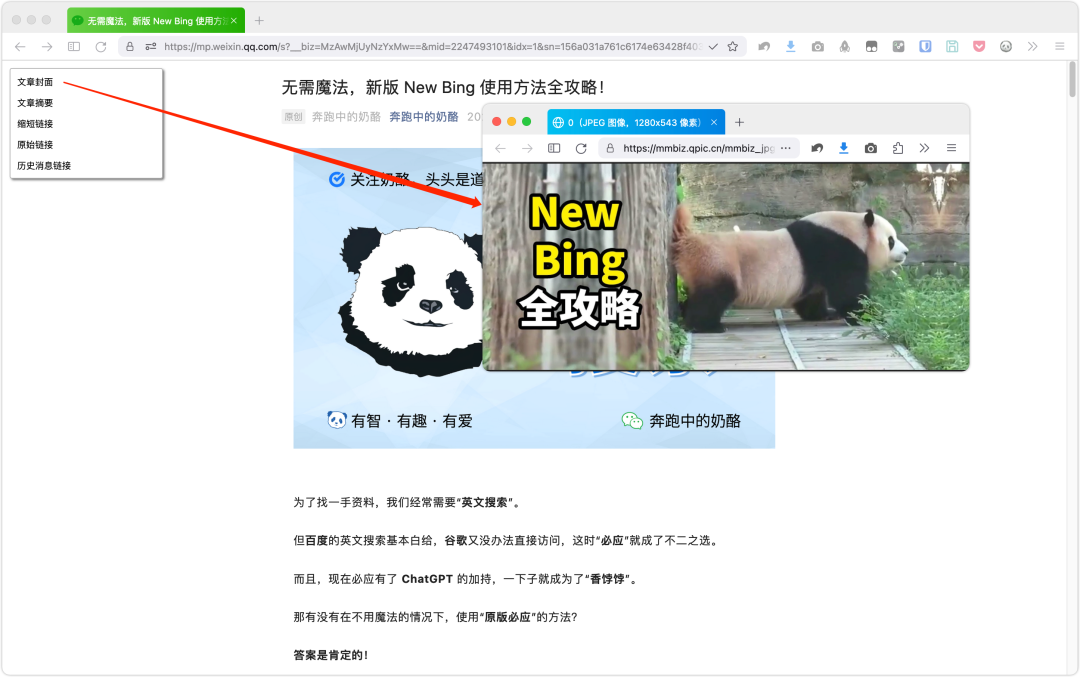Viewport: 1080px width, 677px height.
Task: Bookmark this page with the star icon
Action: pyautogui.click(x=733, y=47)
